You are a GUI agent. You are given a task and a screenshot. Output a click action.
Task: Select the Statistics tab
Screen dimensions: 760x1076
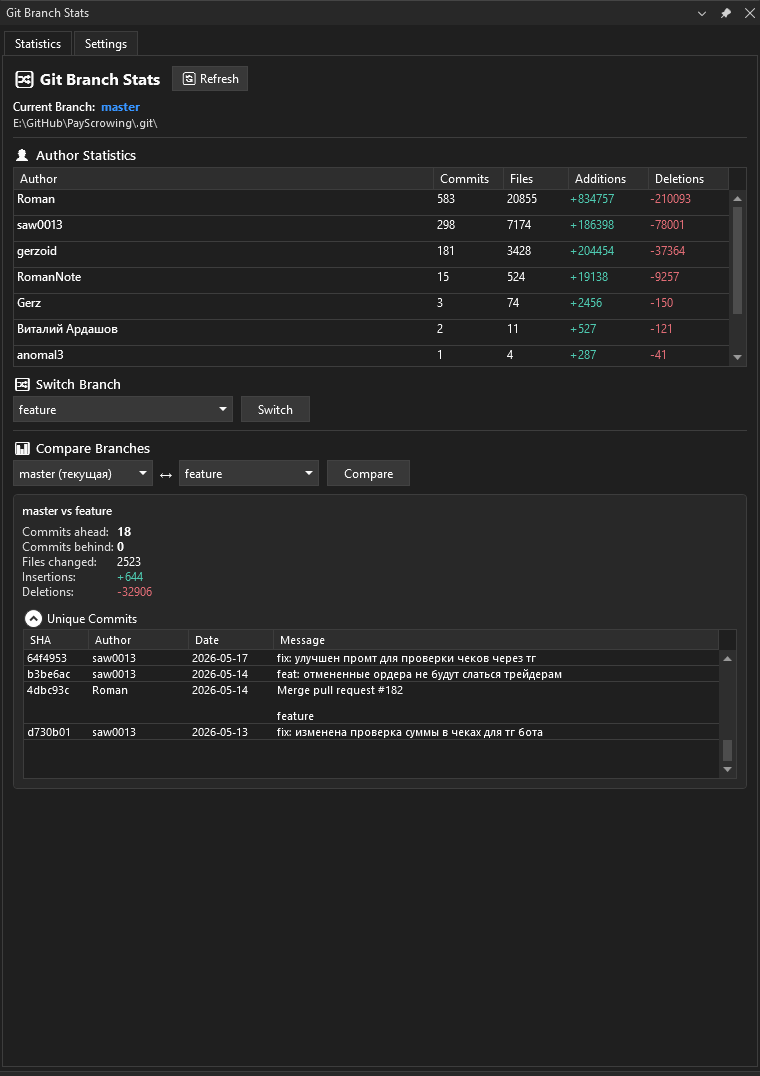(x=38, y=44)
